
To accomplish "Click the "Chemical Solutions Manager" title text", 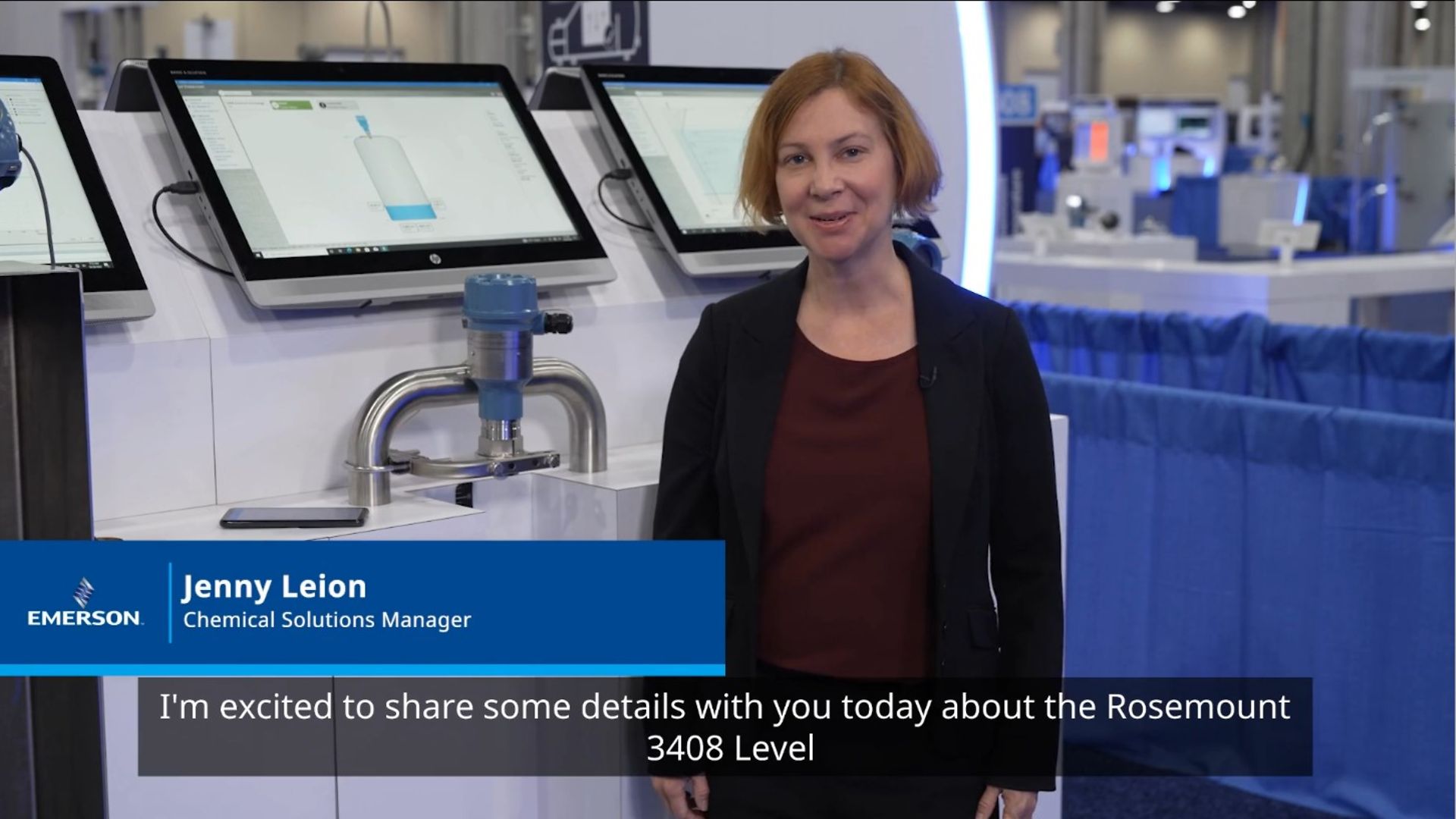I will [327, 620].
